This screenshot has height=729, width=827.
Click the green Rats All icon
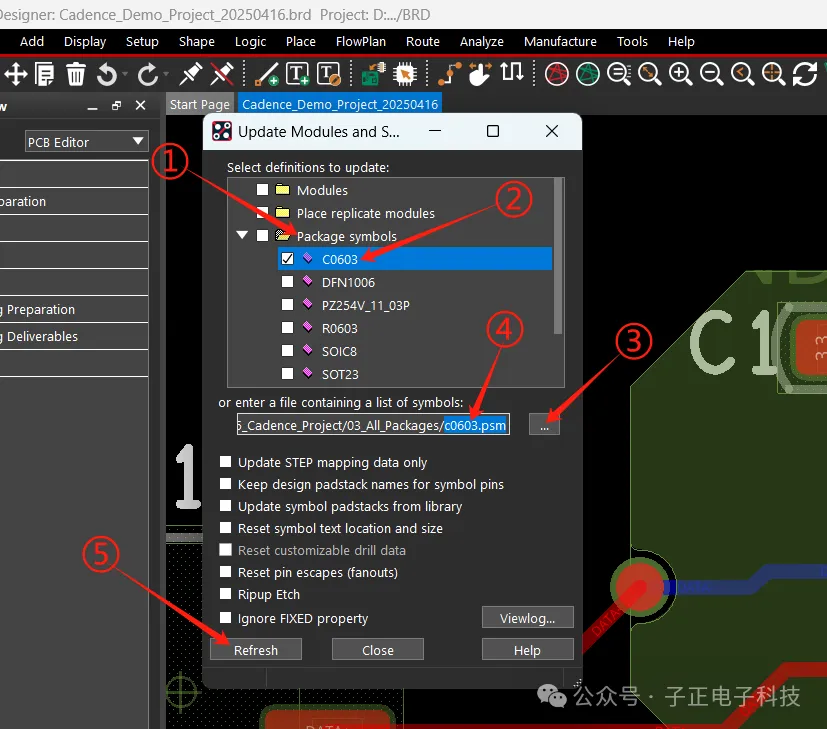click(x=588, y=74)
